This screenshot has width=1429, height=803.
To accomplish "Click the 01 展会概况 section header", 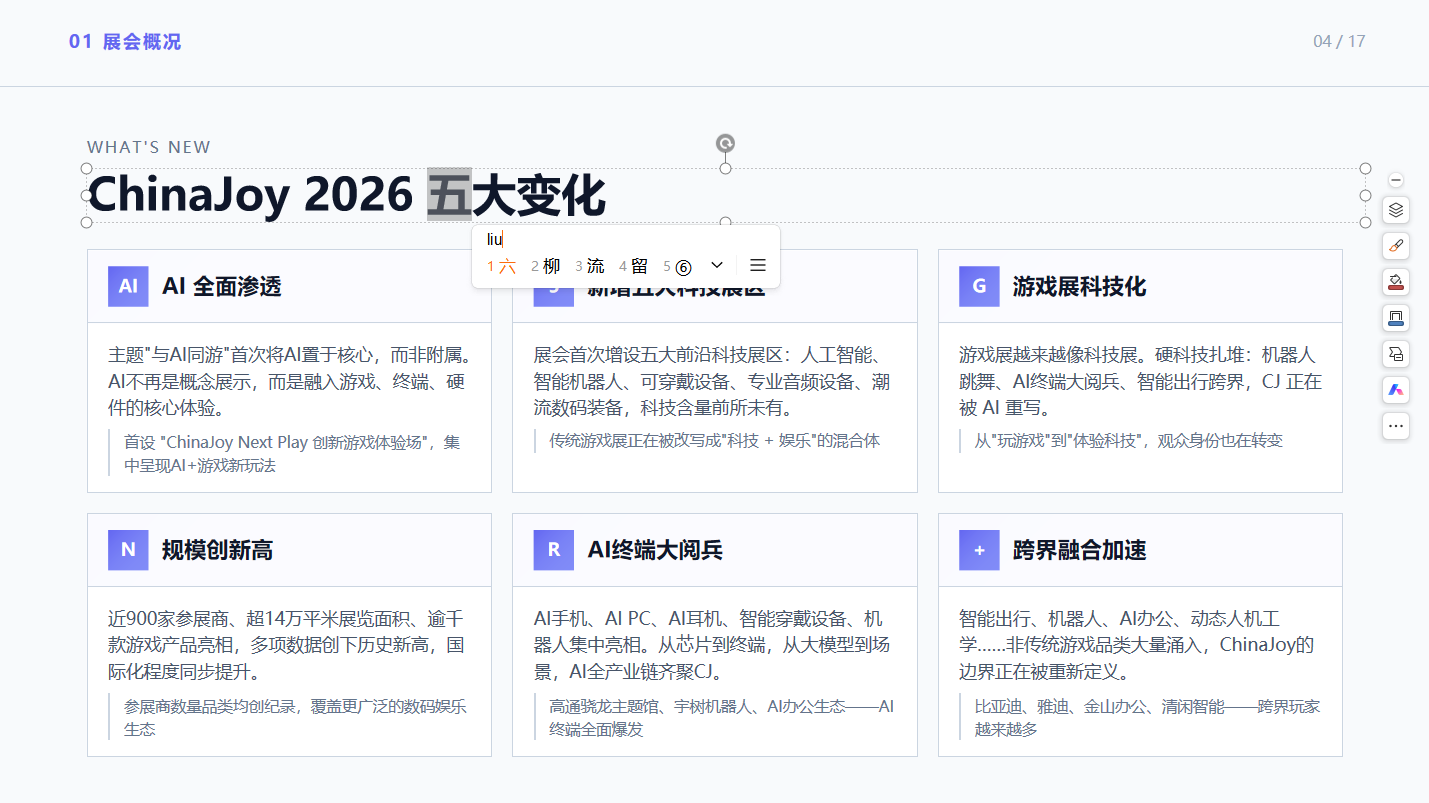I will (125, 42).
